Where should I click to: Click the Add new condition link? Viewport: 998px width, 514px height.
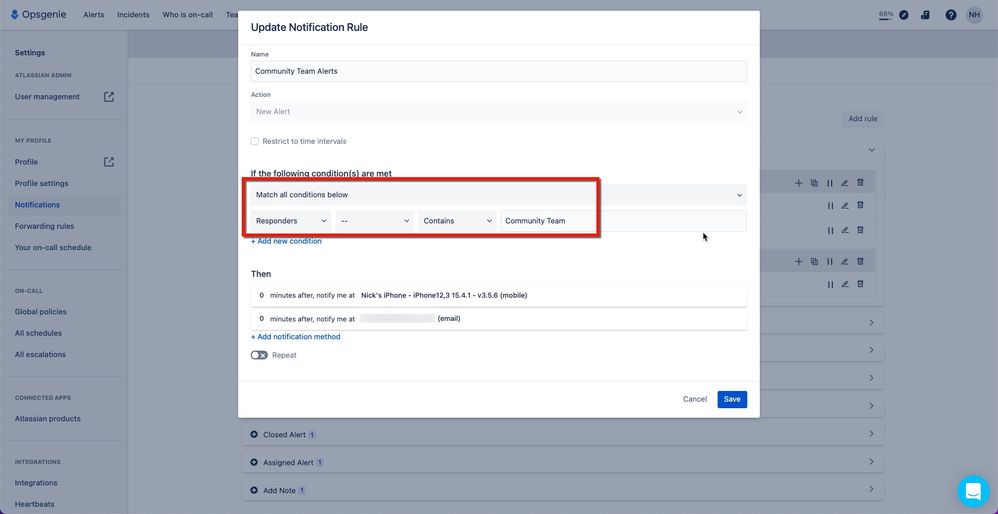[x=286, y=242]
